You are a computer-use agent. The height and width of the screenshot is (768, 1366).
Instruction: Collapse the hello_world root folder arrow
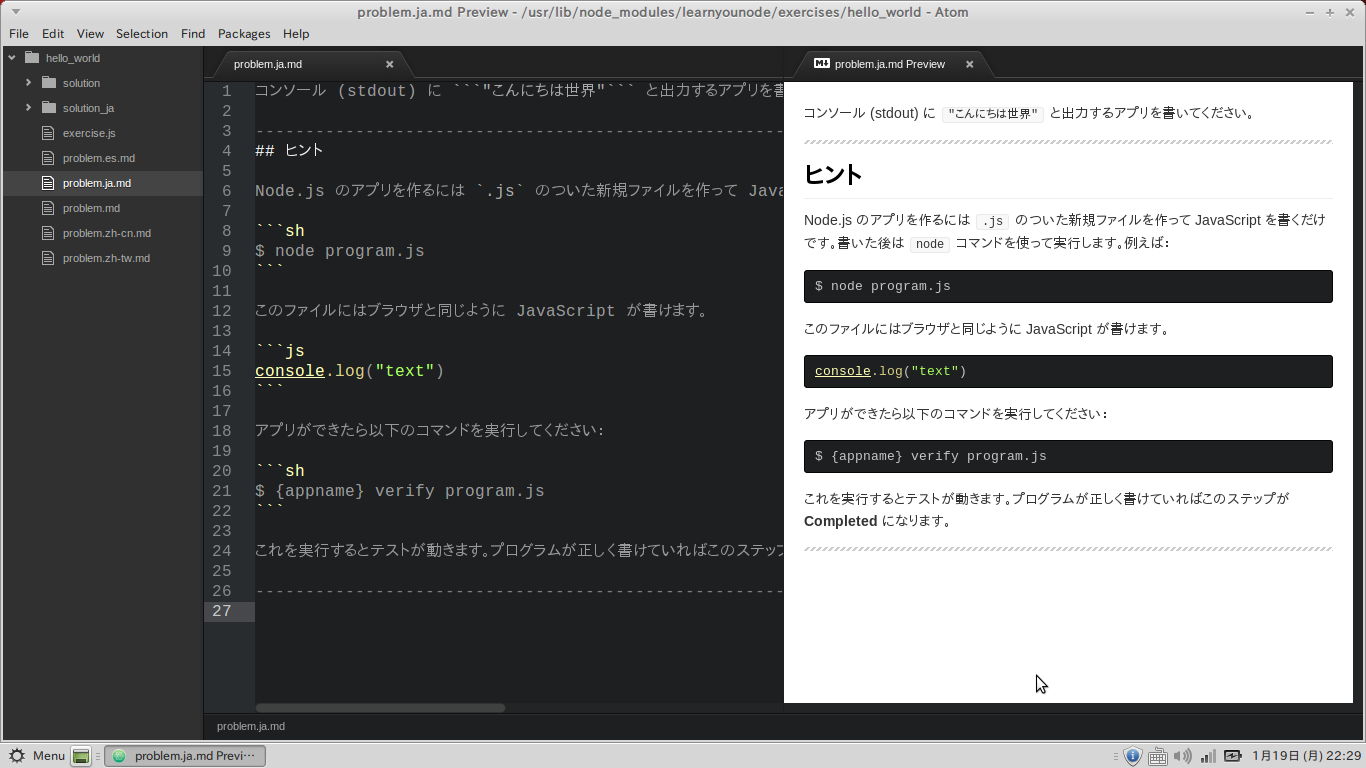pyautogui.click(x=12, y=58)
